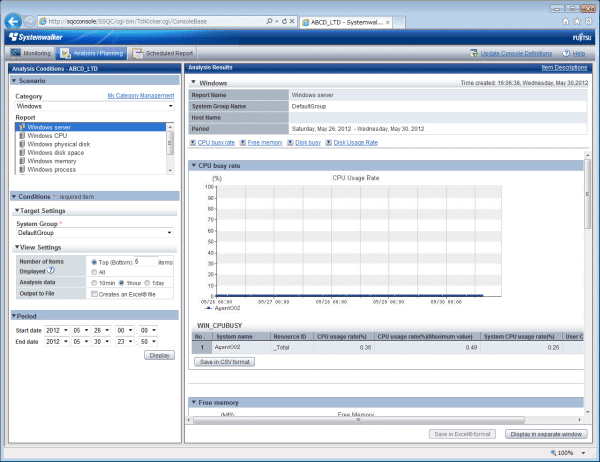Click Display in separate window button
This screenshot has height=462, width=600.
546,434
